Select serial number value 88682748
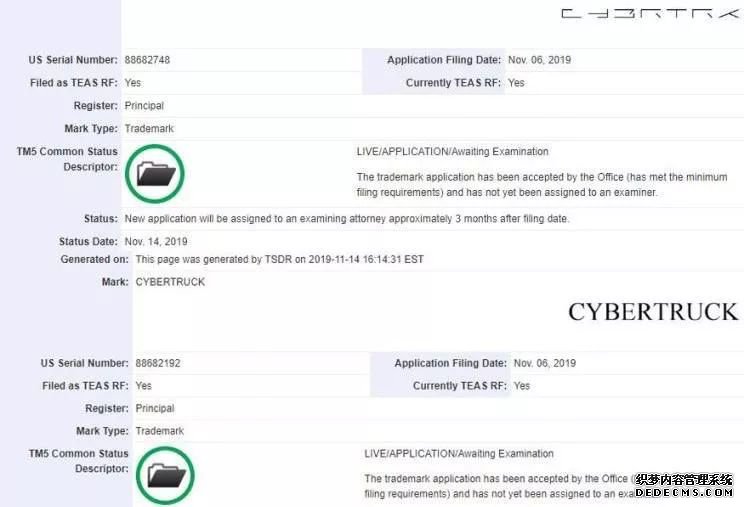 click(147, 60)
